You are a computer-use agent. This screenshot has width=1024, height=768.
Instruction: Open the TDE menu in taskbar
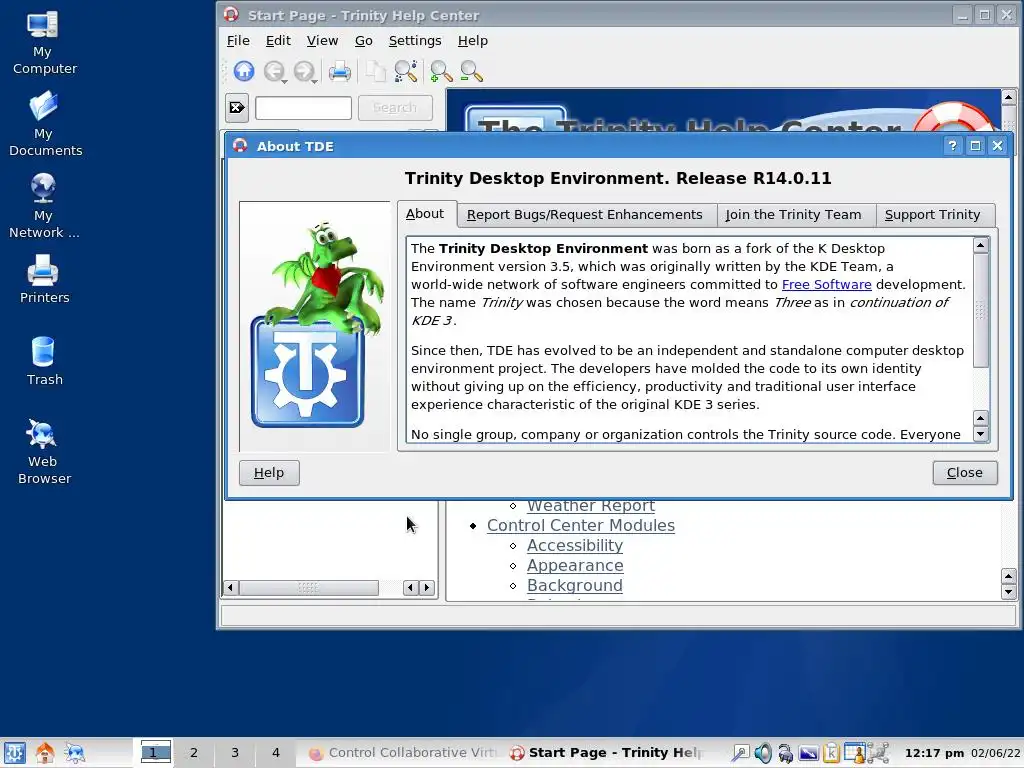14,753
